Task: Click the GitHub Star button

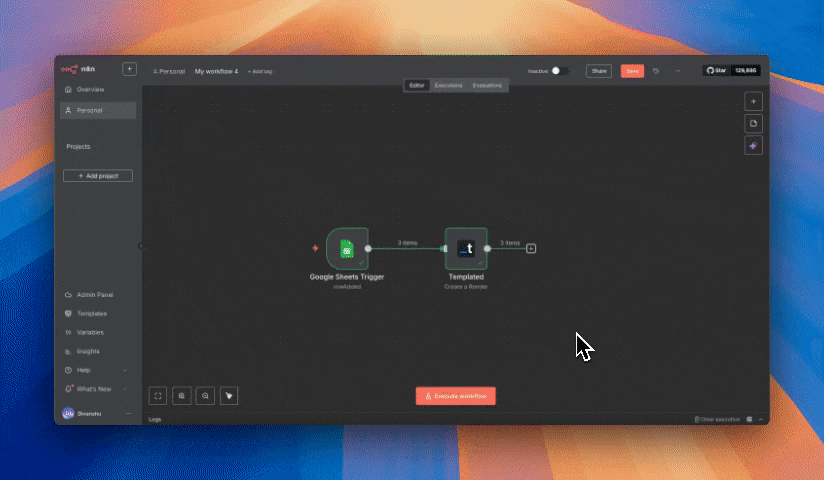Action: point(716,70)
